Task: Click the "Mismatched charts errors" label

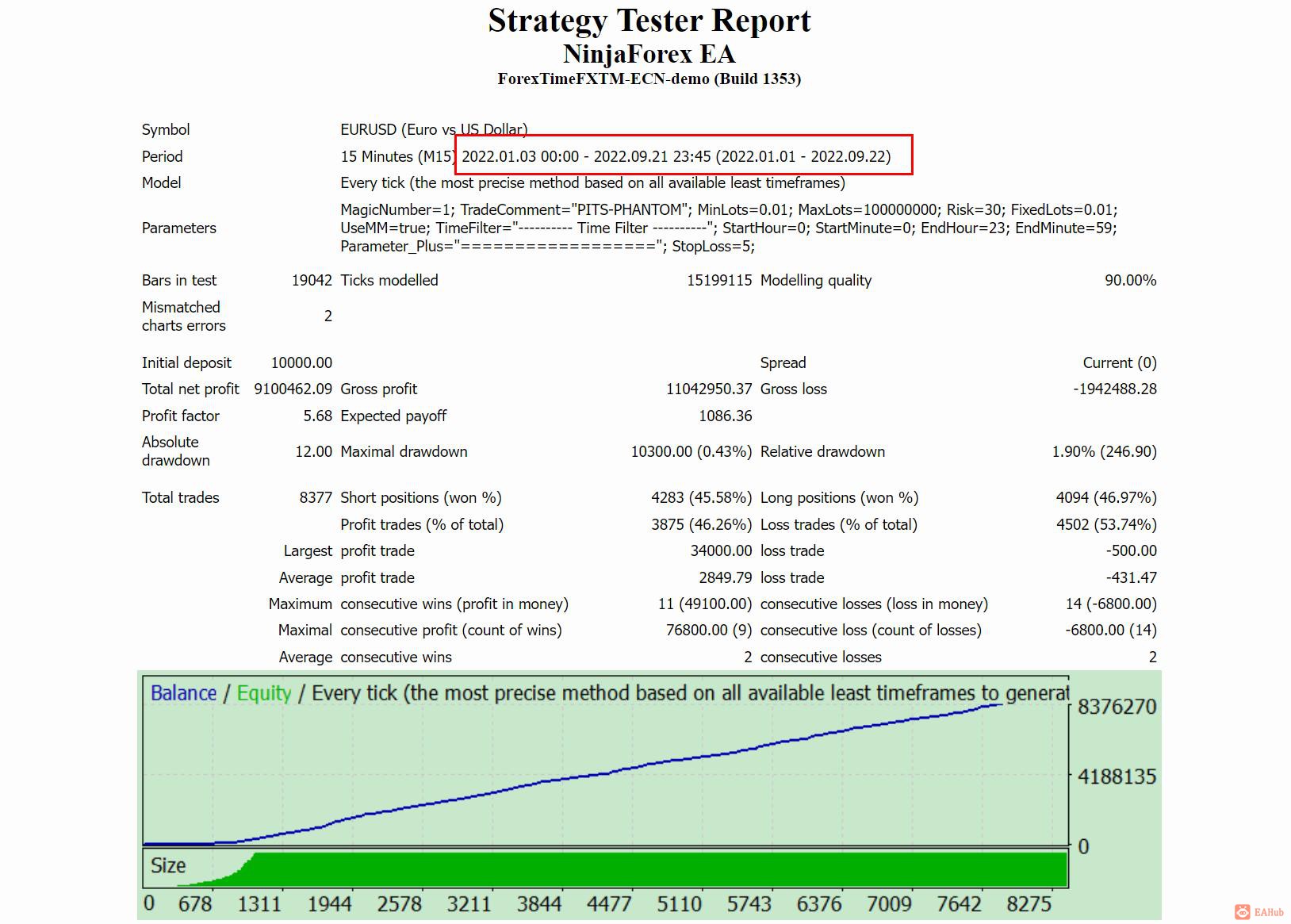Action: [x=184, y=316]
